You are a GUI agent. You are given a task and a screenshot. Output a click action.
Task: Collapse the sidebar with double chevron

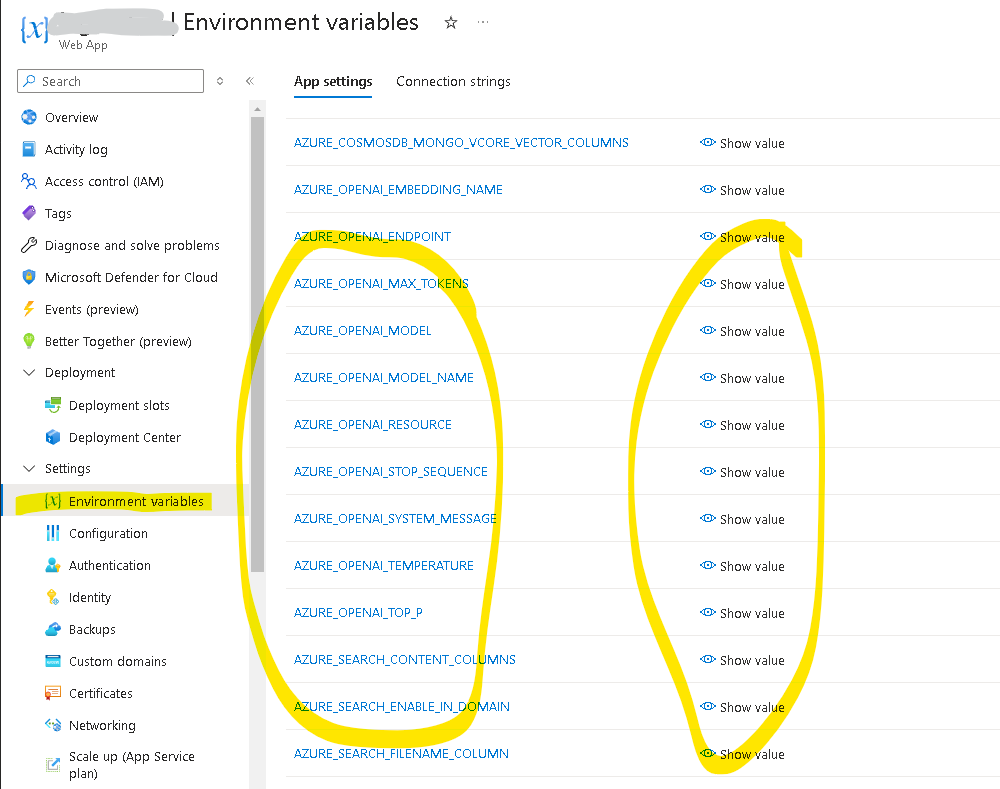pos(250,80)
